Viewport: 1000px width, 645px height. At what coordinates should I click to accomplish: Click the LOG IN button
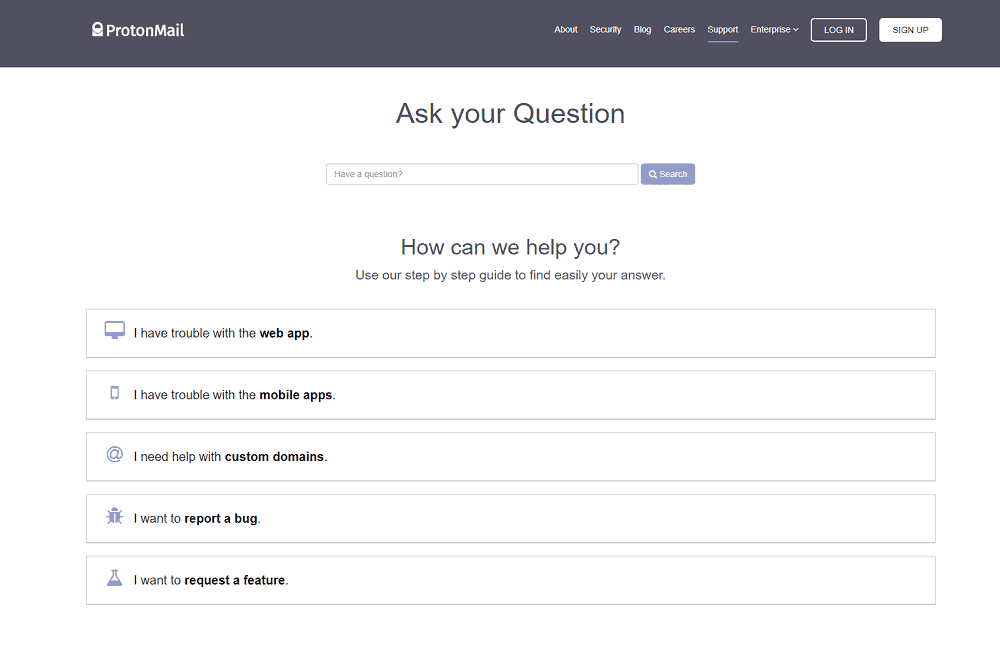point(838,29)
